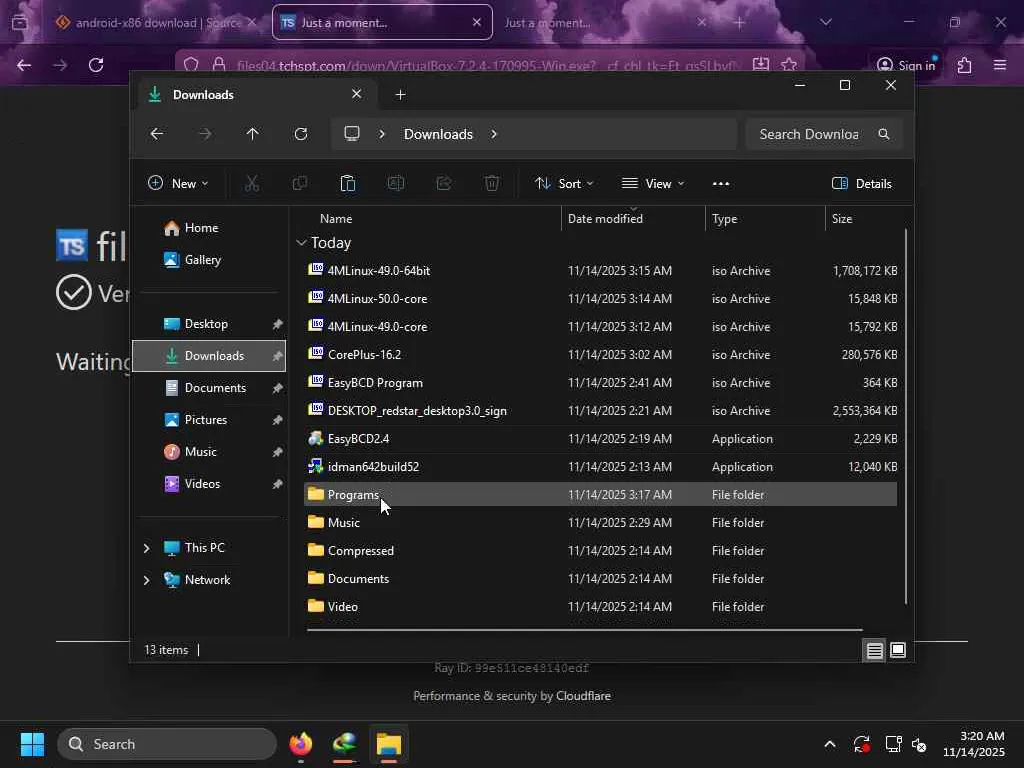Open the New item dropdown

(x=178, y=184)
